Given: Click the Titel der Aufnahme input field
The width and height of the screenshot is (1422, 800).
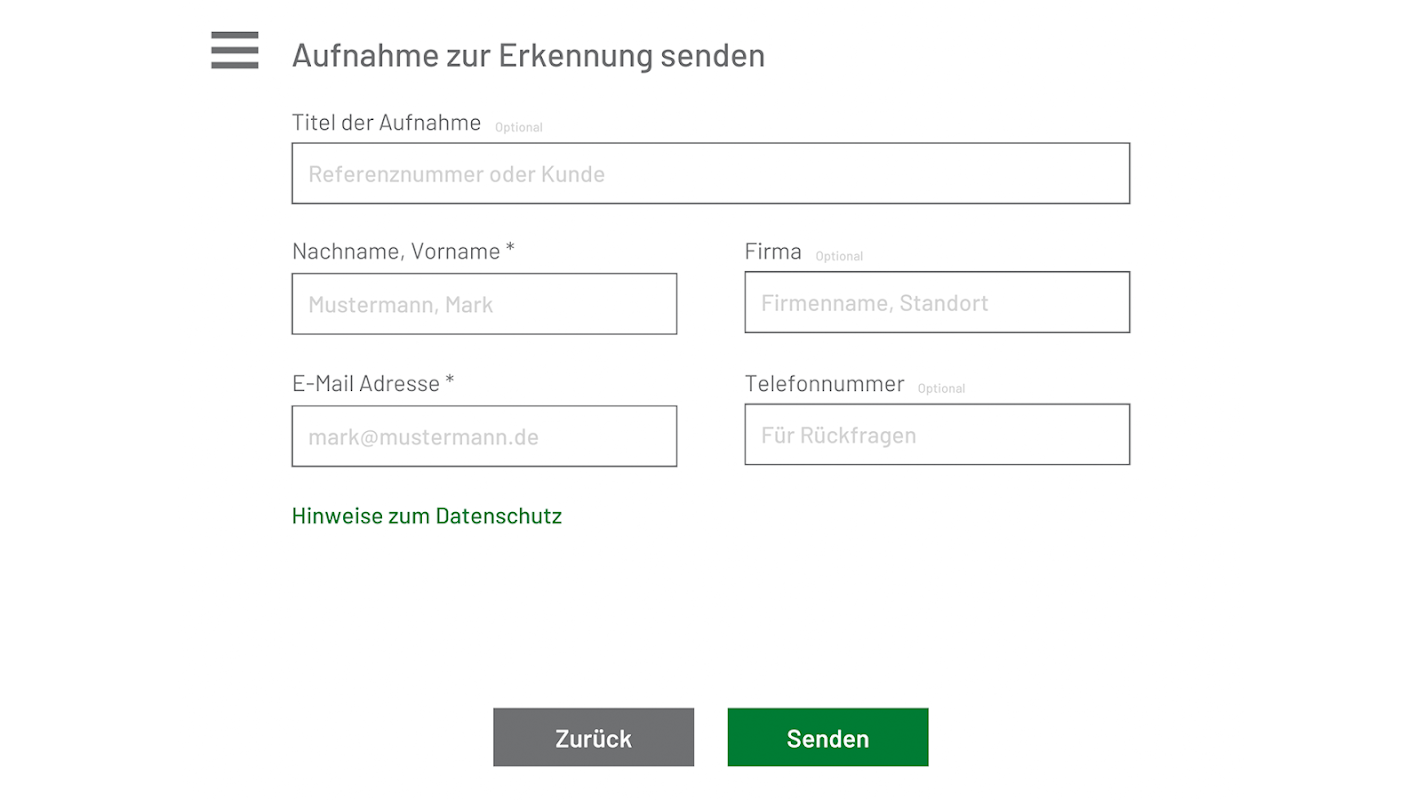Looking at the screenshot, I should pos(710,174).
